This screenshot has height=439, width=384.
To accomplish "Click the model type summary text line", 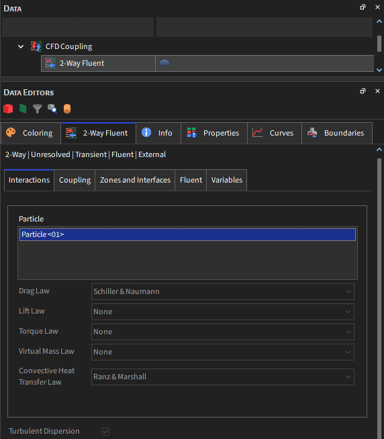I will 85,155.
